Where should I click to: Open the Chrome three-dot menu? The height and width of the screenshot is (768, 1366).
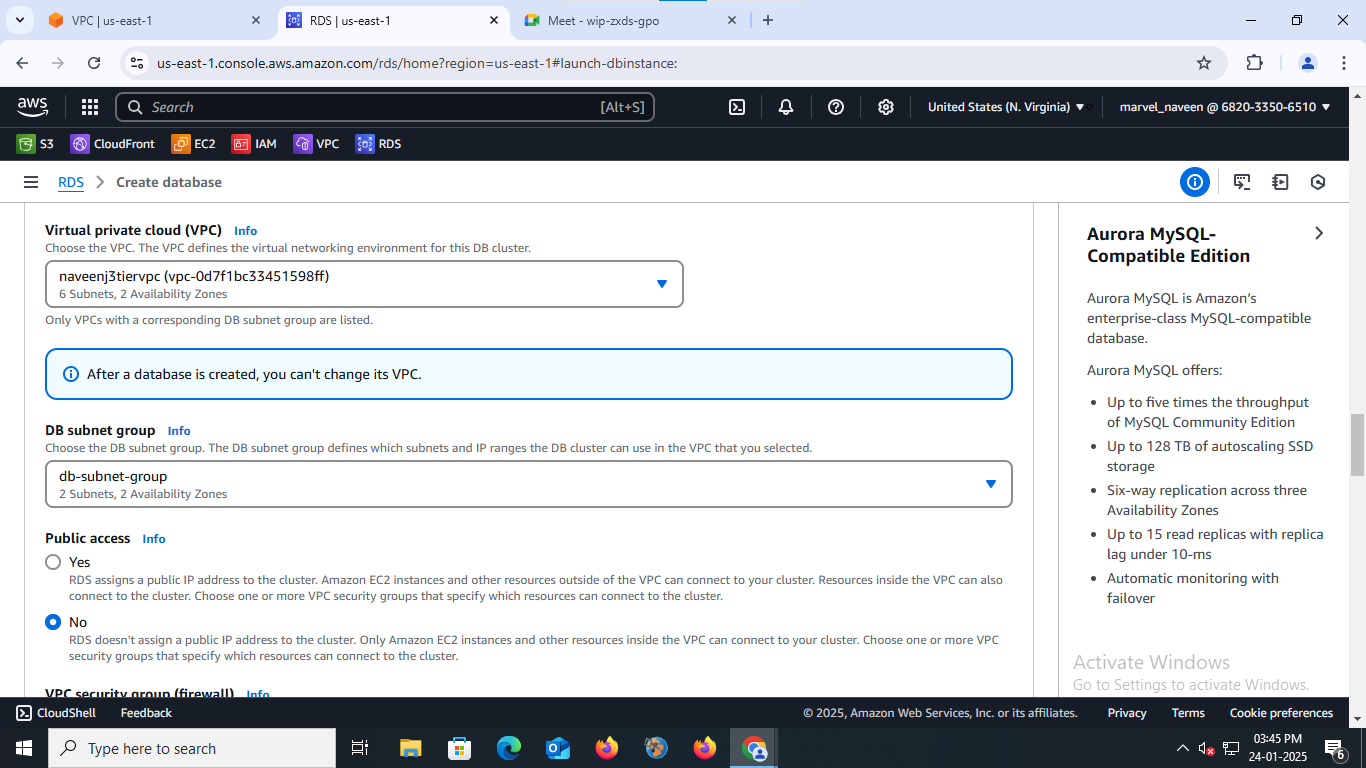coord(1342,63)
